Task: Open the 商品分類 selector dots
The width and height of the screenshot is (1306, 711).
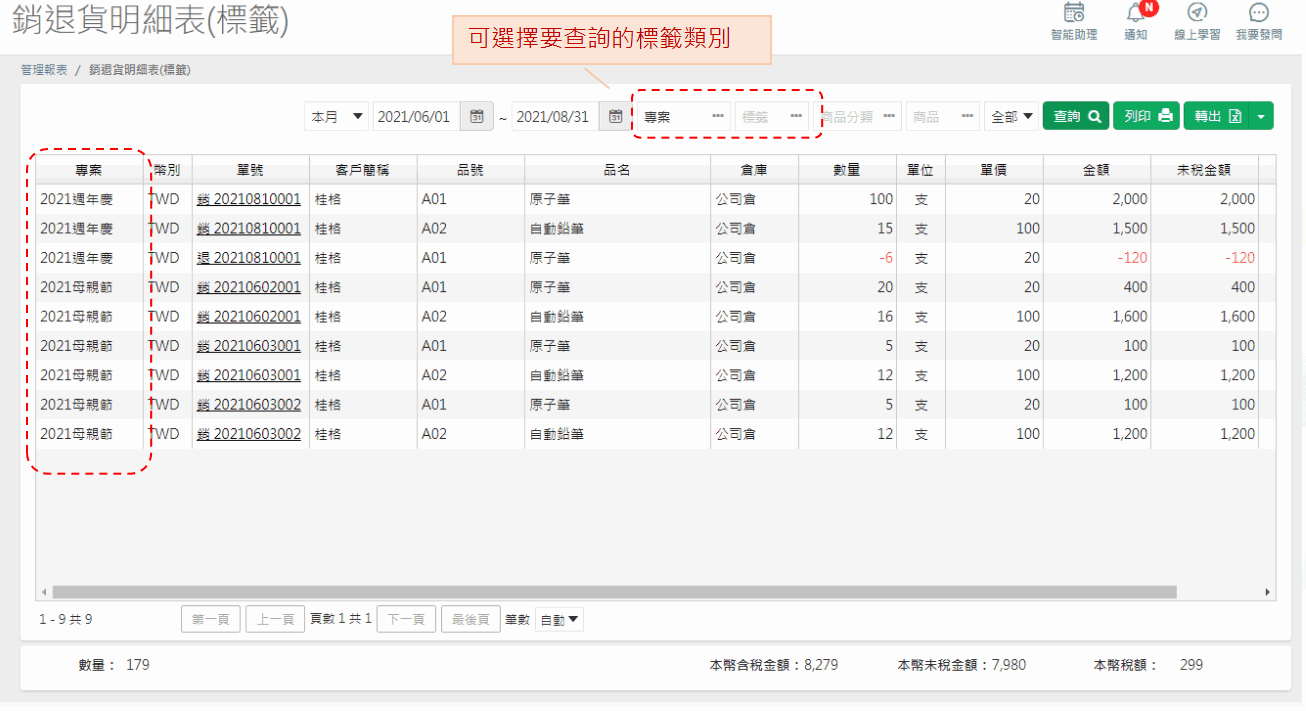Action: coord(890,116)
